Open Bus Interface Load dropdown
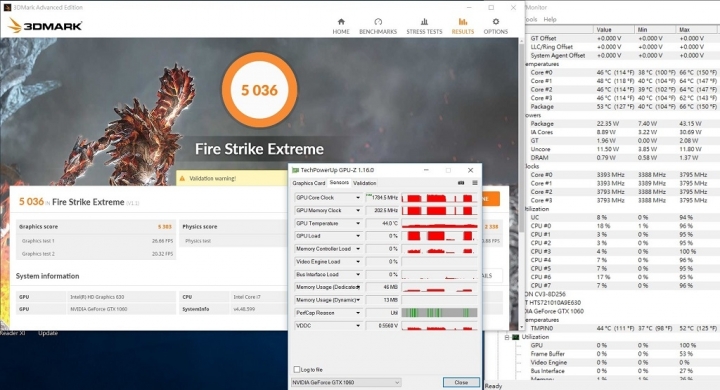This screenshot has width=720, height=390. point(358,274)
